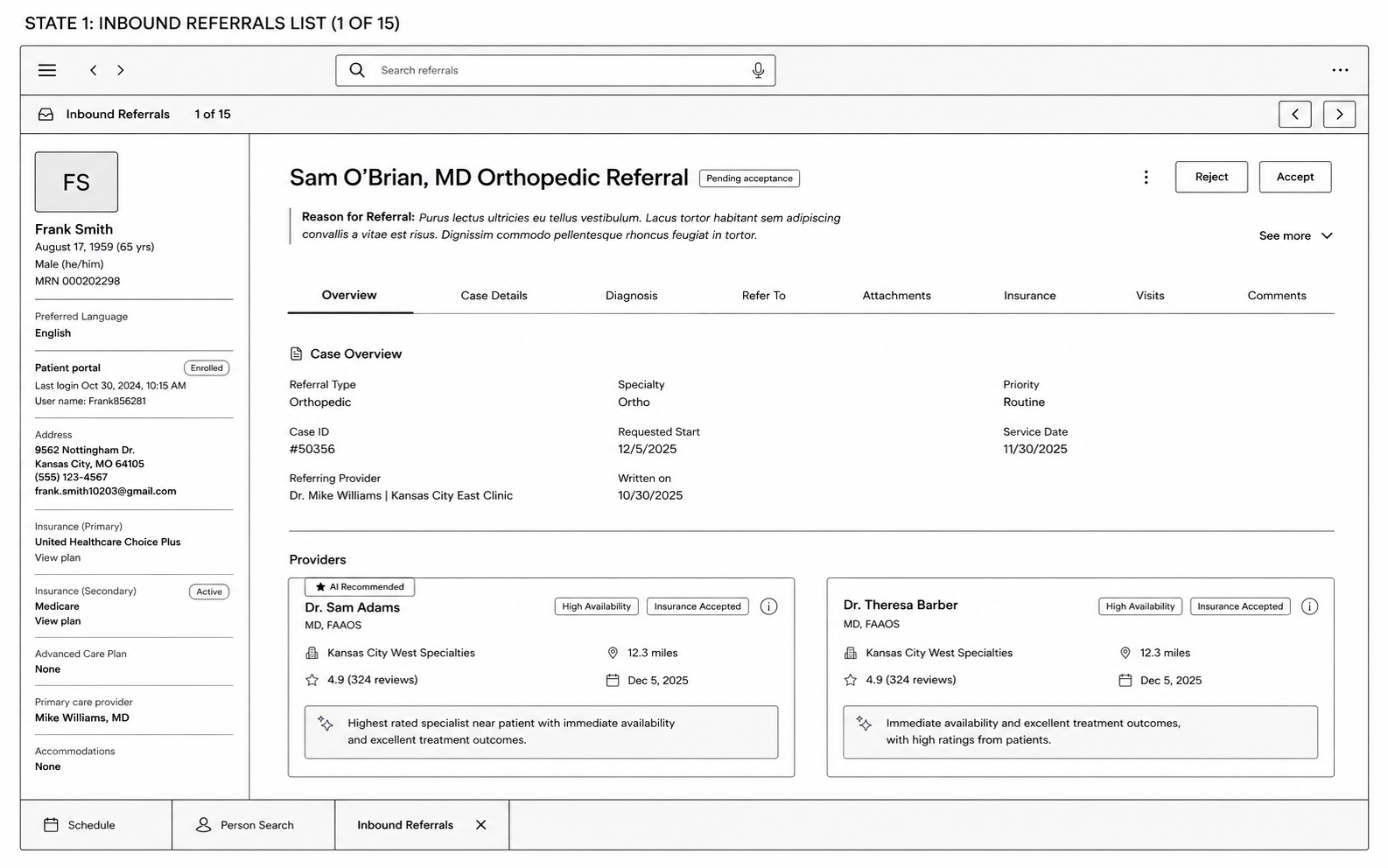1388x868 pixels.
Task: Go to next referral arrow button
Action: [x=1339, y=115]
